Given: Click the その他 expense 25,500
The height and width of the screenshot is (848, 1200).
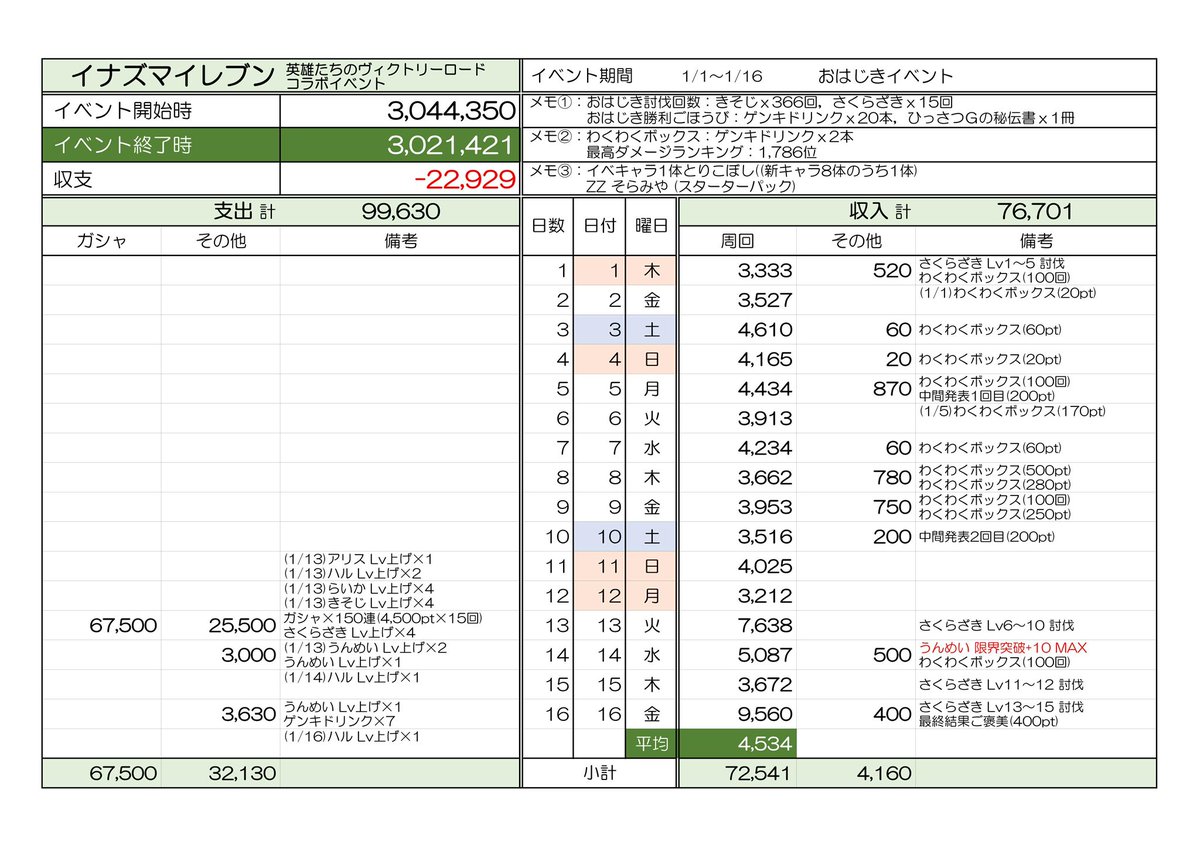Looking at the screenshot, I should (x=241, y=625).
